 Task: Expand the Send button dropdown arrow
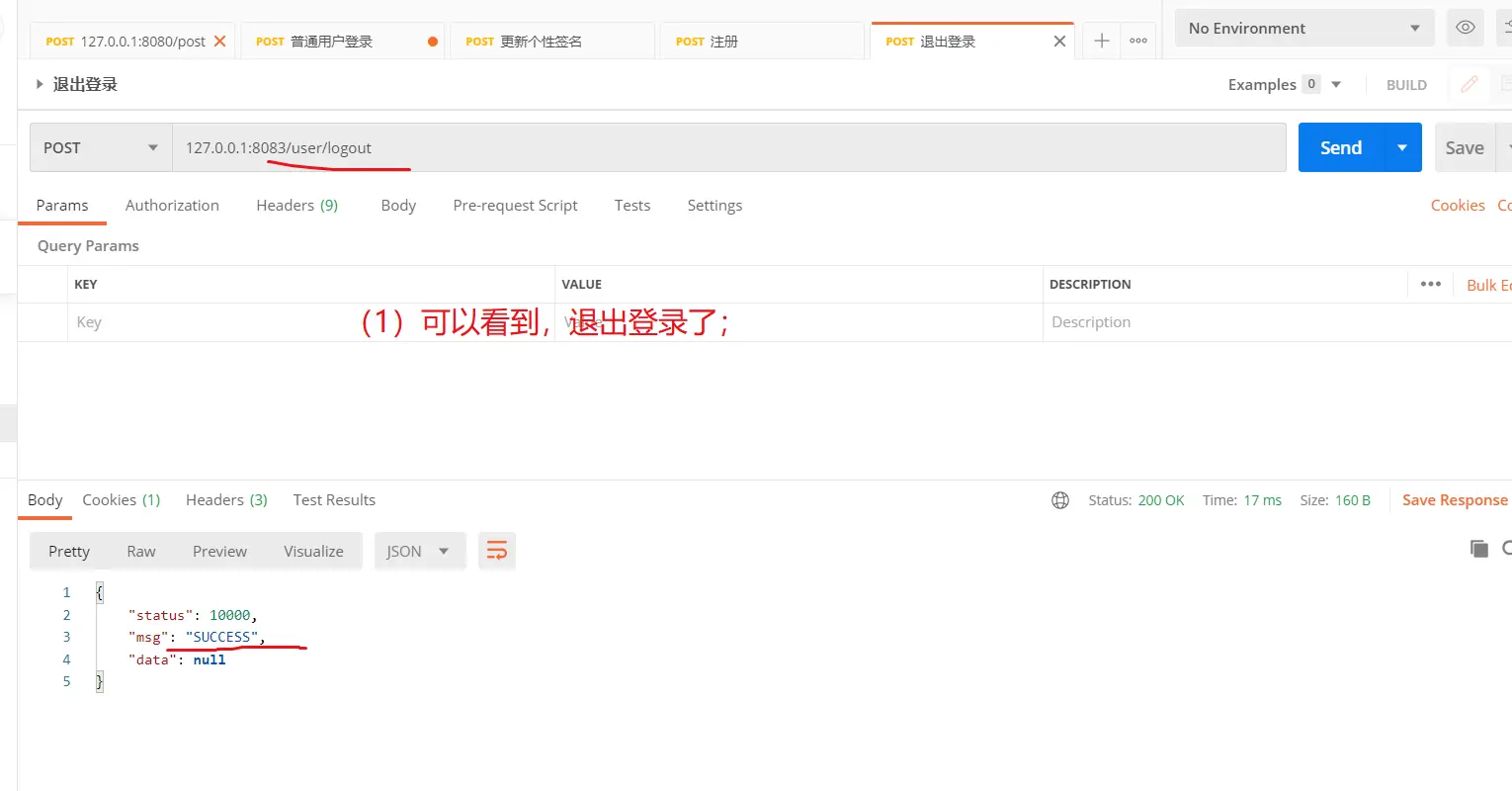1401,147
